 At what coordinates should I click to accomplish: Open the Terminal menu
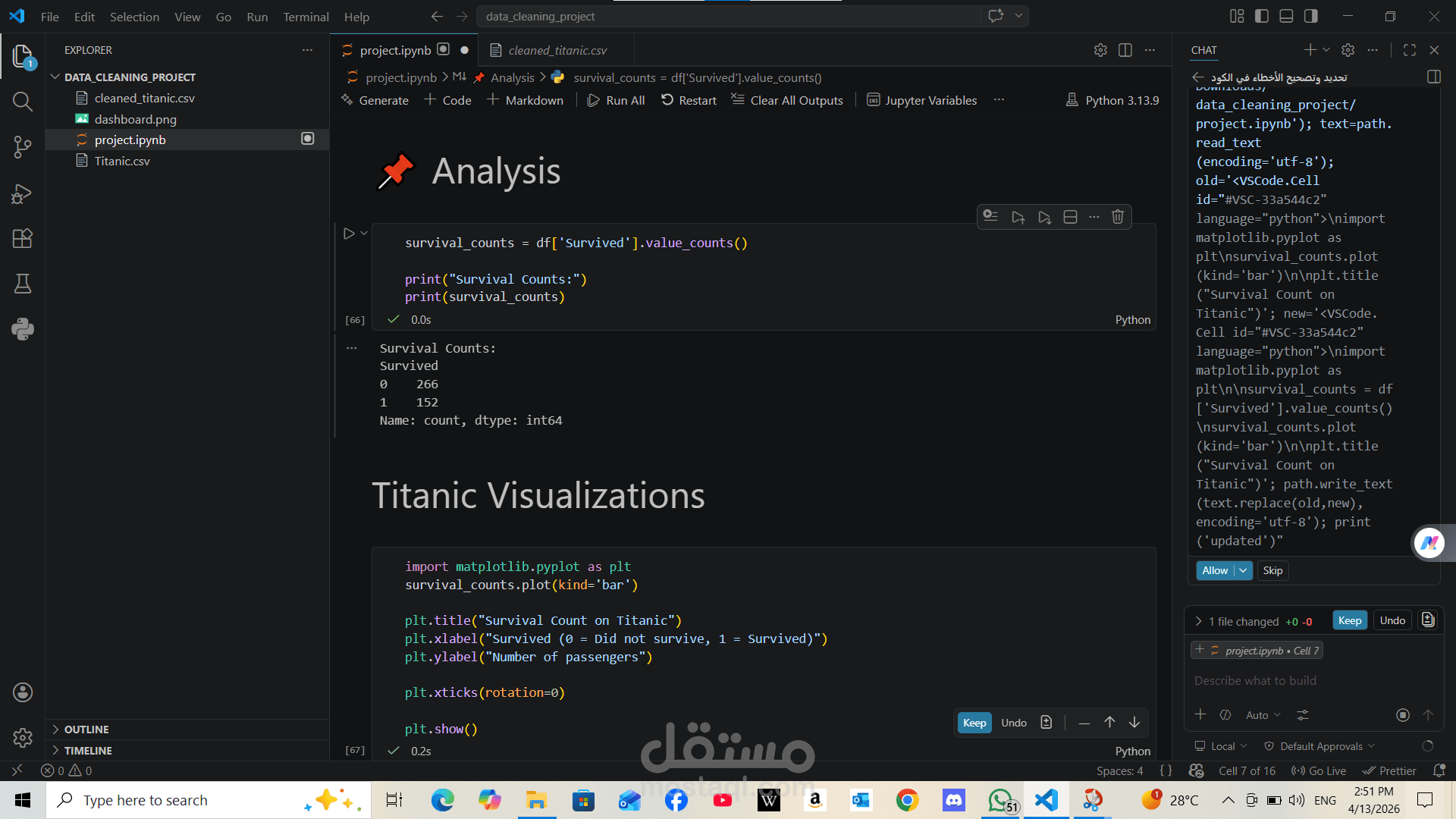click(x=306, y=17)
